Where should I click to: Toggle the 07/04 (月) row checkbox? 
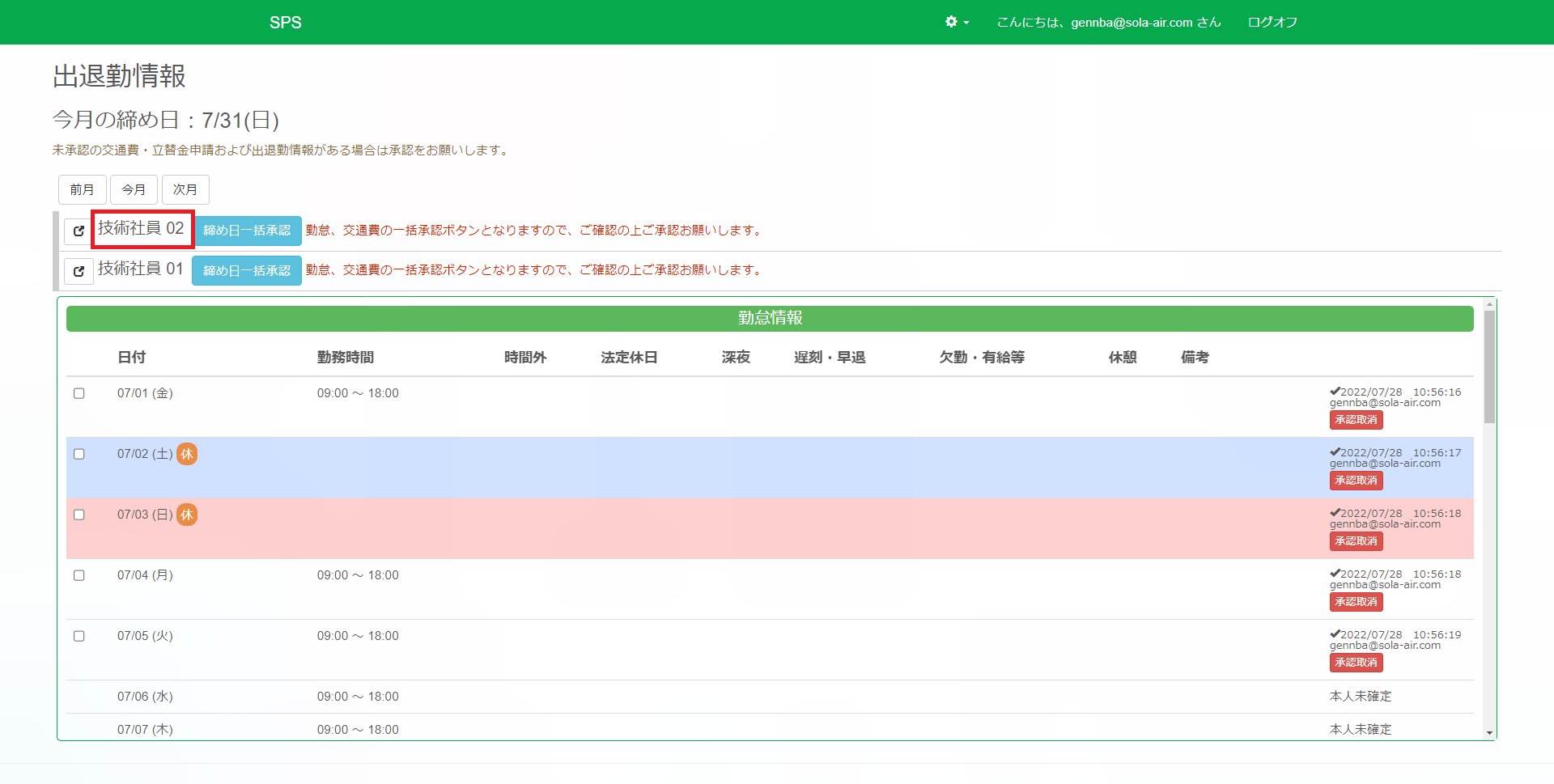point(79,575)
